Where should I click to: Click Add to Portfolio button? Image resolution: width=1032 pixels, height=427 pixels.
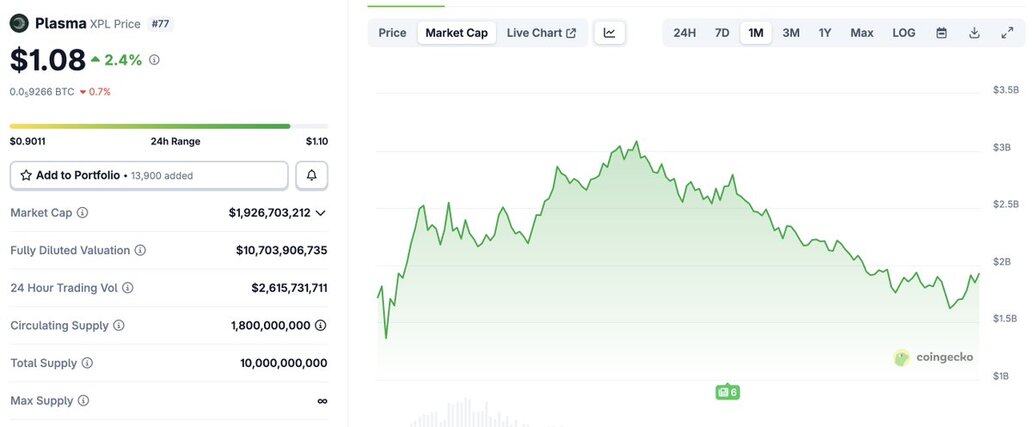(149, 175)
